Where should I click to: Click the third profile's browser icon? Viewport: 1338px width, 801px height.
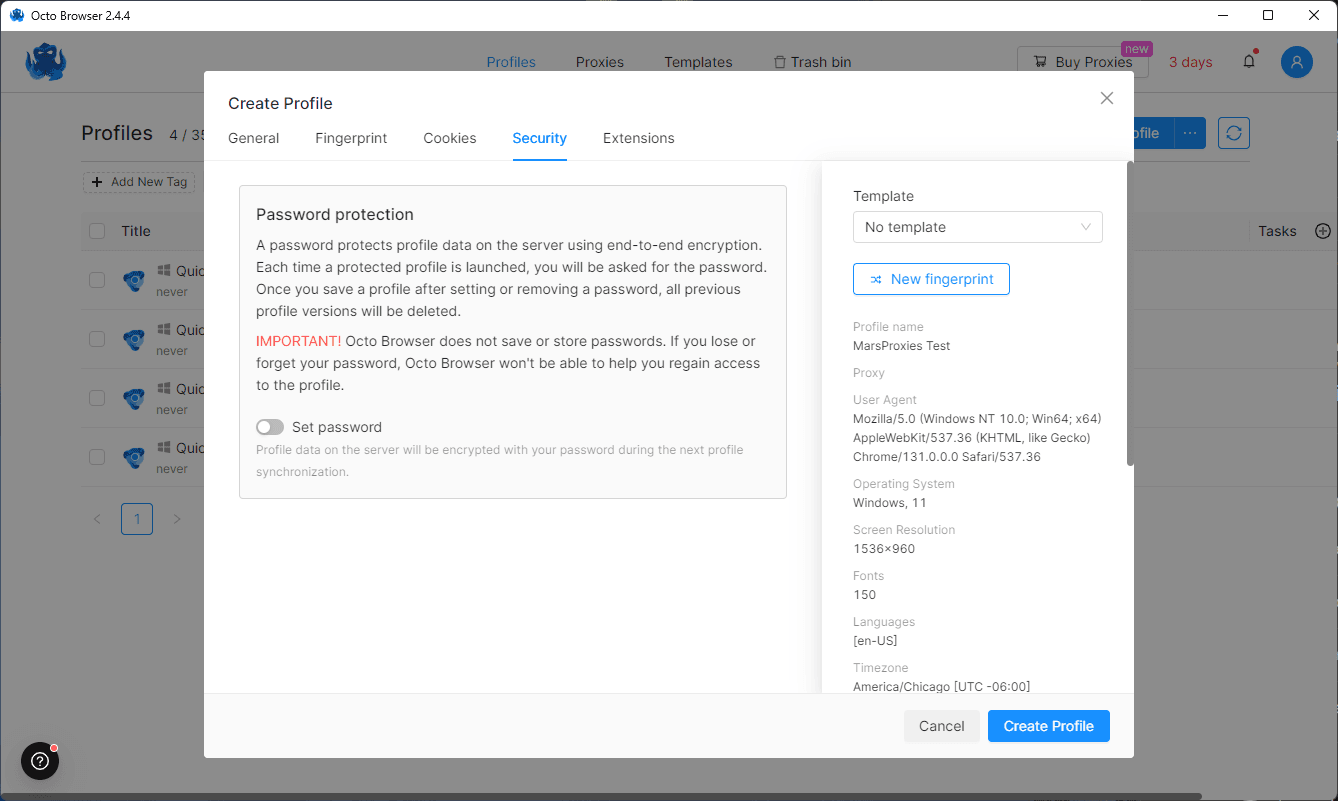click(134, 398)
